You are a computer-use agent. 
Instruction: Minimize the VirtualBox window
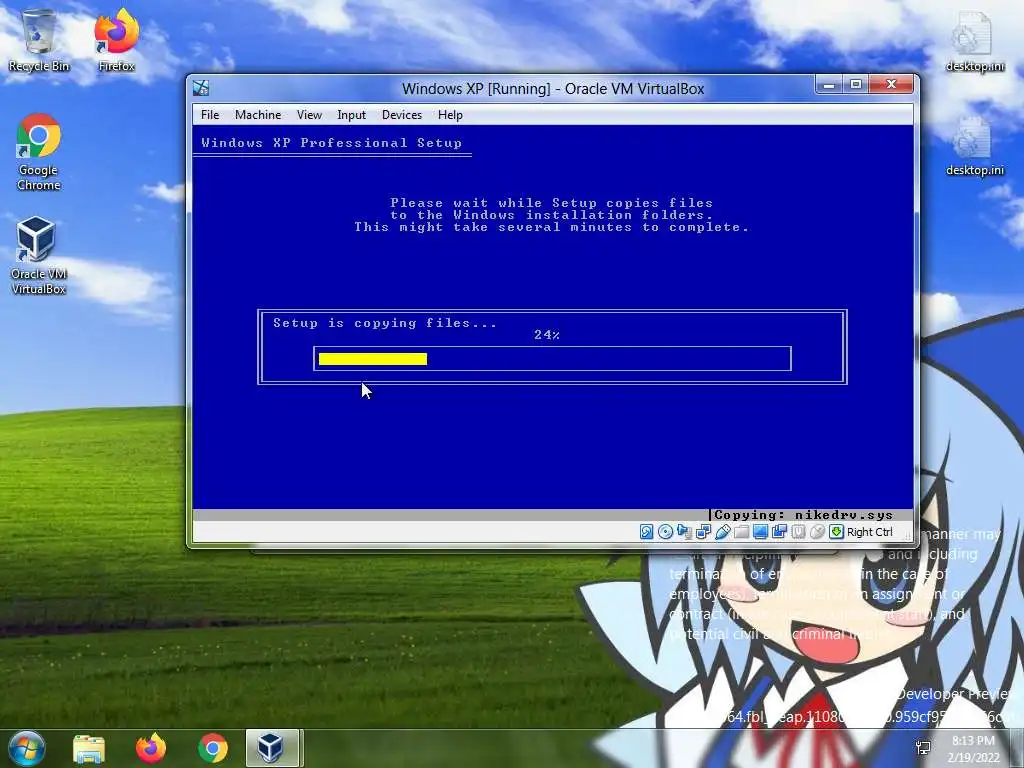coord(829,84)
